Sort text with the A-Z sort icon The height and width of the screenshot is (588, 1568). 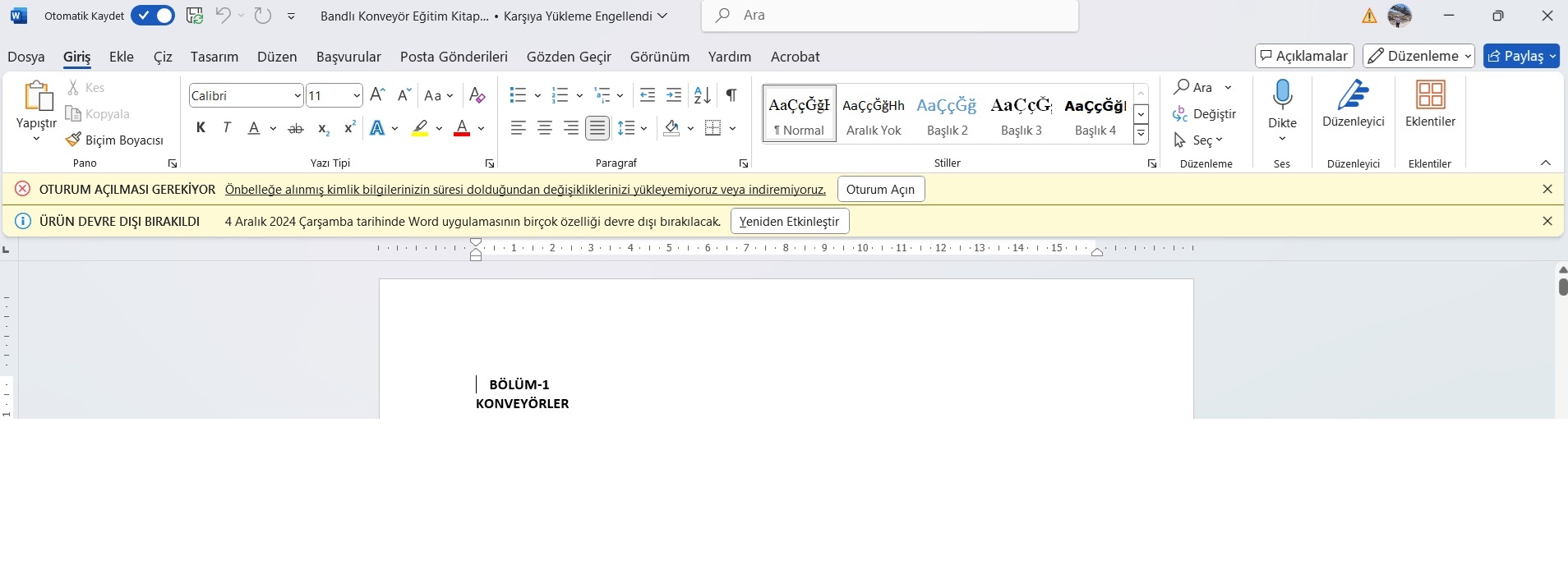click(x=703, y=95)
